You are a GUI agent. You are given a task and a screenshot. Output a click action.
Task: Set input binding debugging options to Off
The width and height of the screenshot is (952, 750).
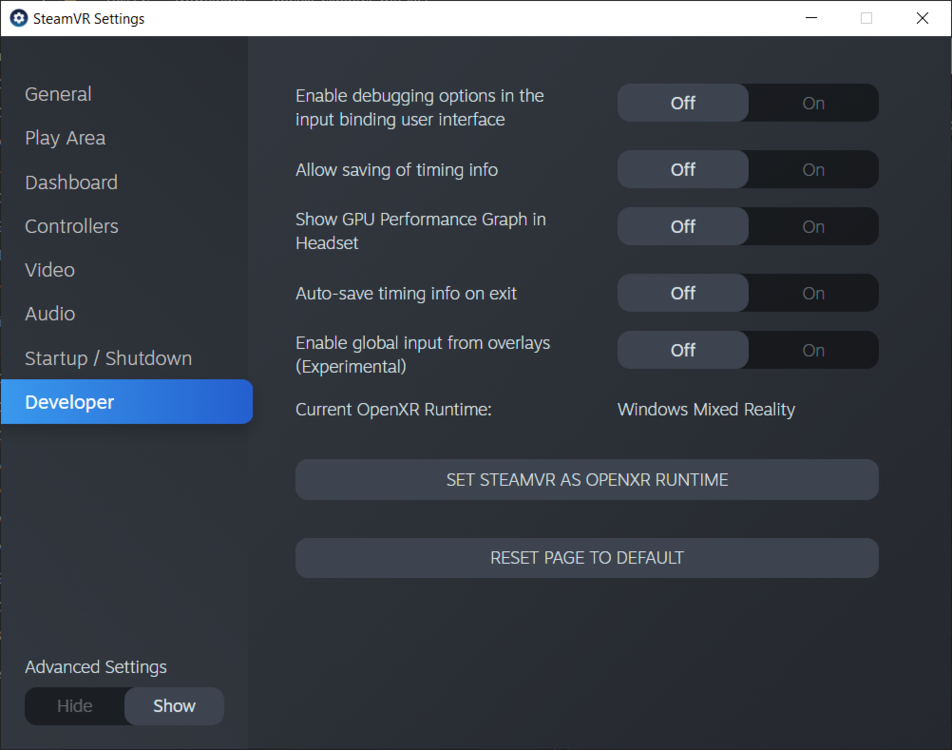pyautogui.click(x=683, y=103)
